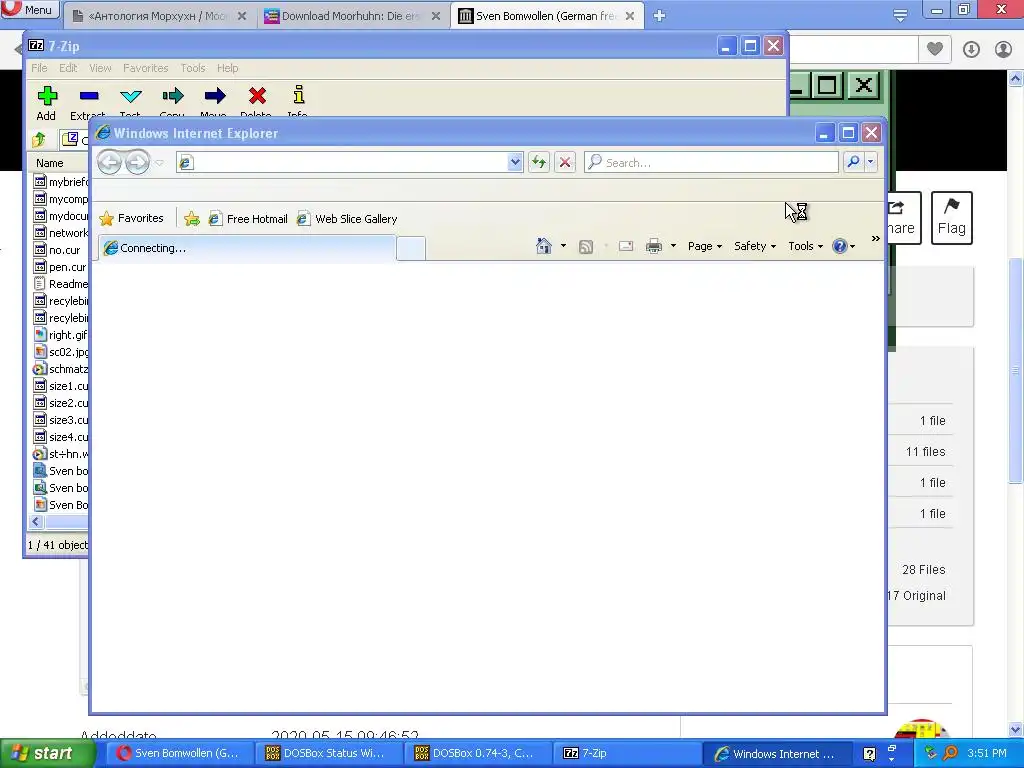
Task: Click the Opera heart bookmark icon
Action: (935, 49)
